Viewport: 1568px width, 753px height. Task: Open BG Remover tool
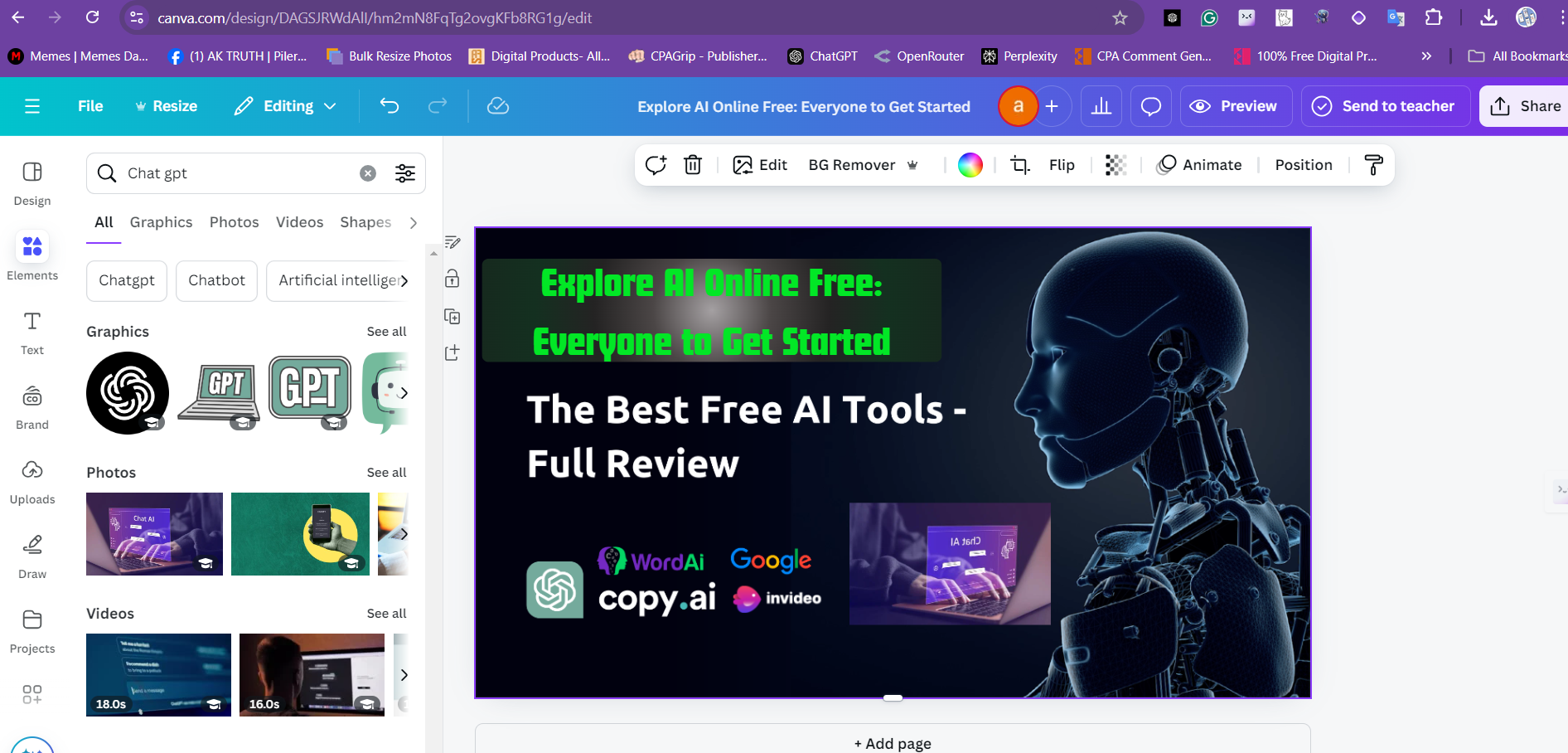pos(863,165)
